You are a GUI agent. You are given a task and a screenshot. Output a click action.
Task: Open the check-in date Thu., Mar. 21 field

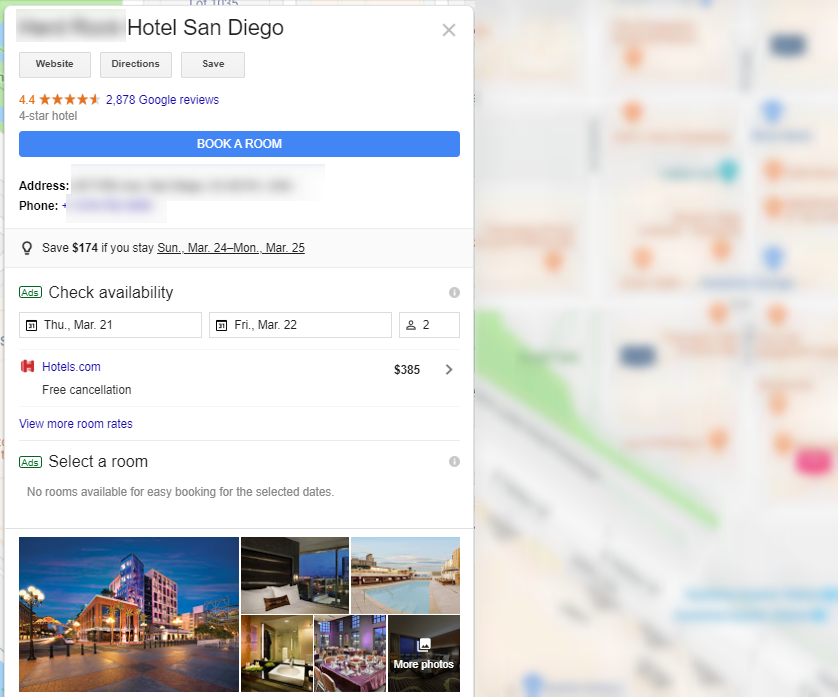coord(111,325)
